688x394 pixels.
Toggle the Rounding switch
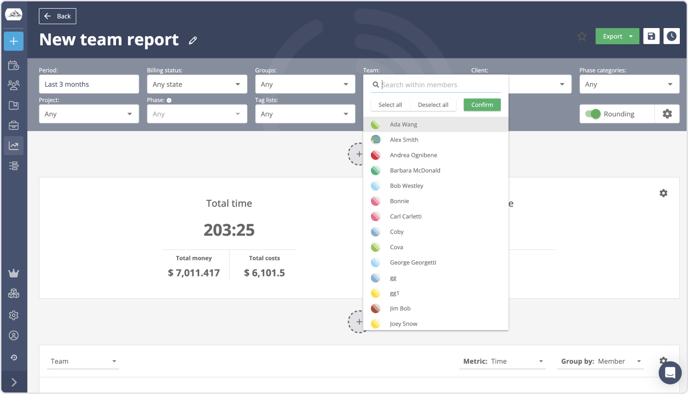[x=593, y=114]
